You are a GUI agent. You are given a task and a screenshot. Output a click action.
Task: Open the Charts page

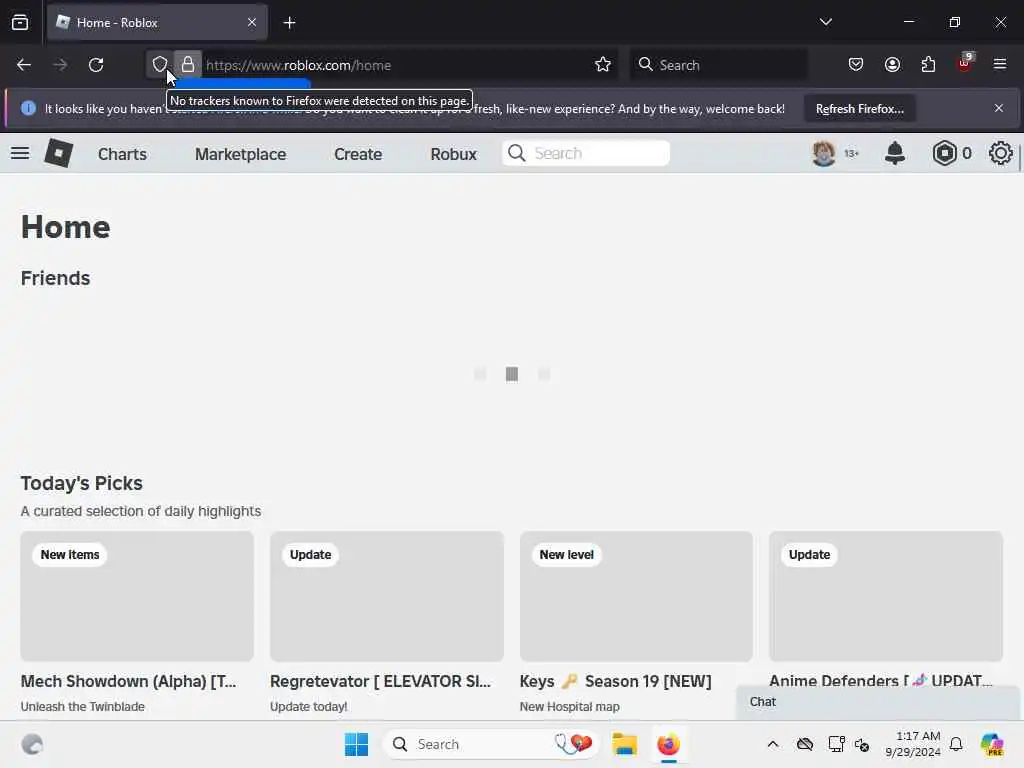(x=122, y=154)
